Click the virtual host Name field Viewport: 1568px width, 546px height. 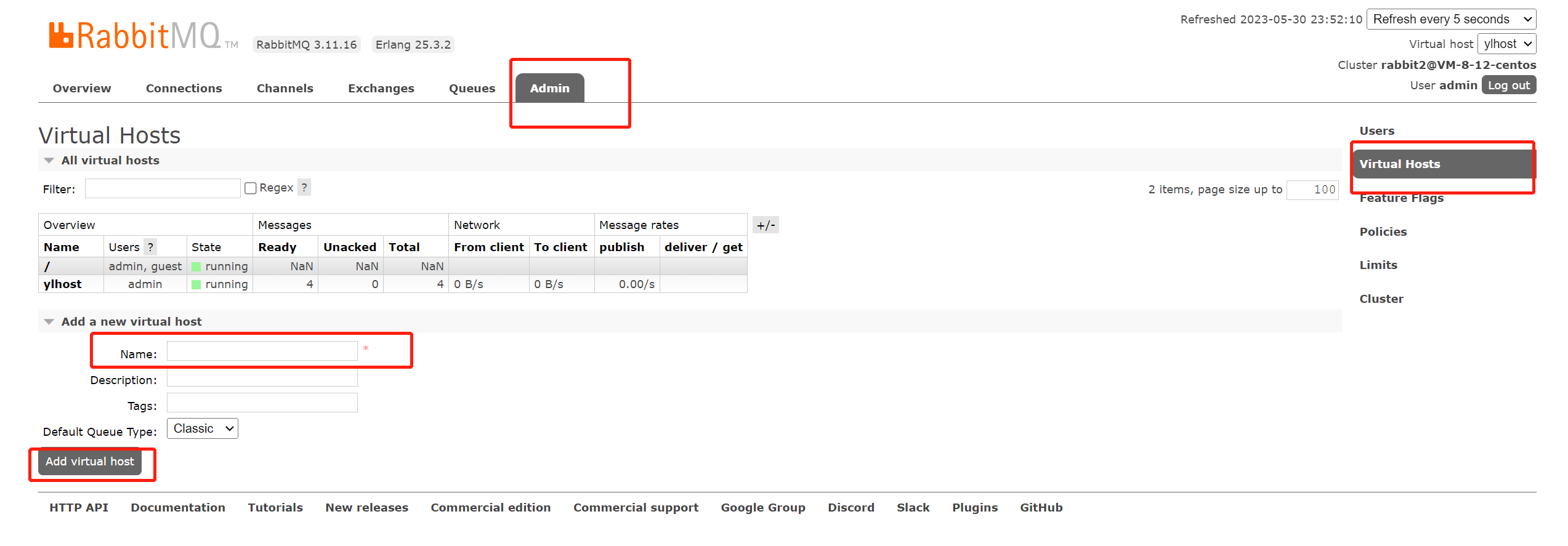(262, 351)
